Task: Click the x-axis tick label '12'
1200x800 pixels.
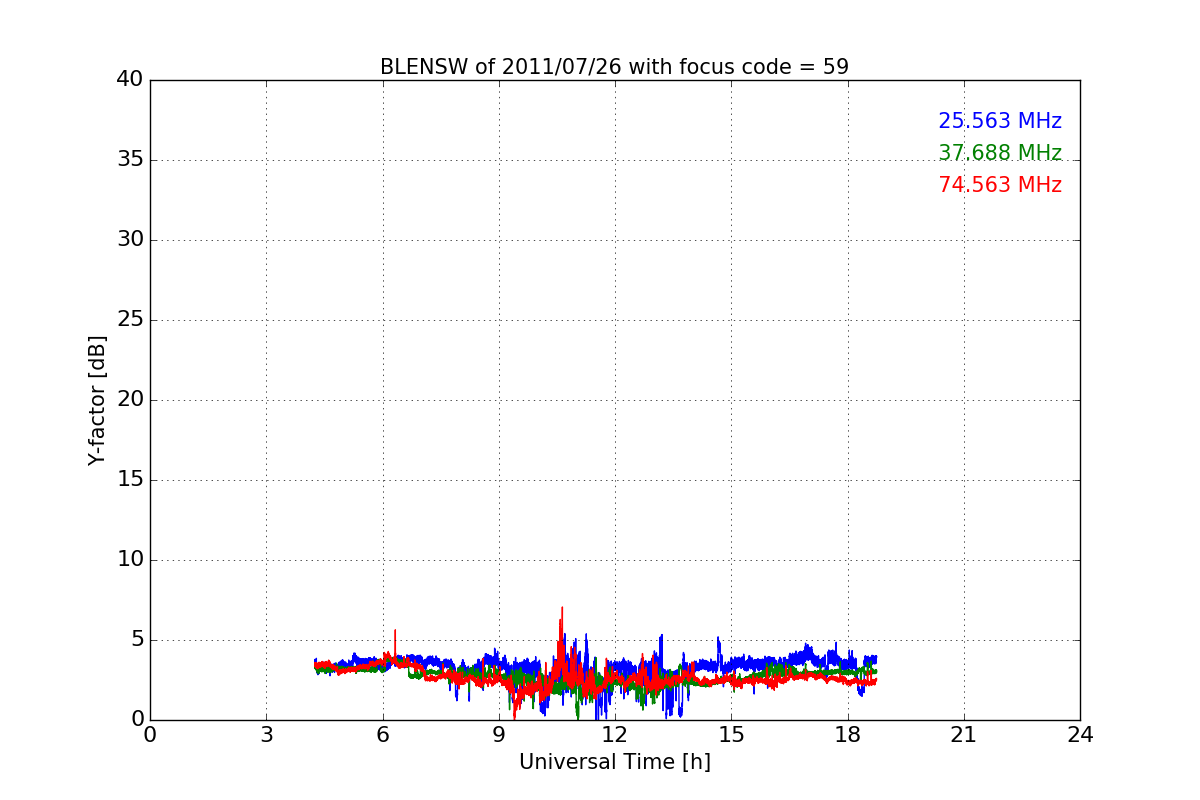Action: [x=615, y=735]
